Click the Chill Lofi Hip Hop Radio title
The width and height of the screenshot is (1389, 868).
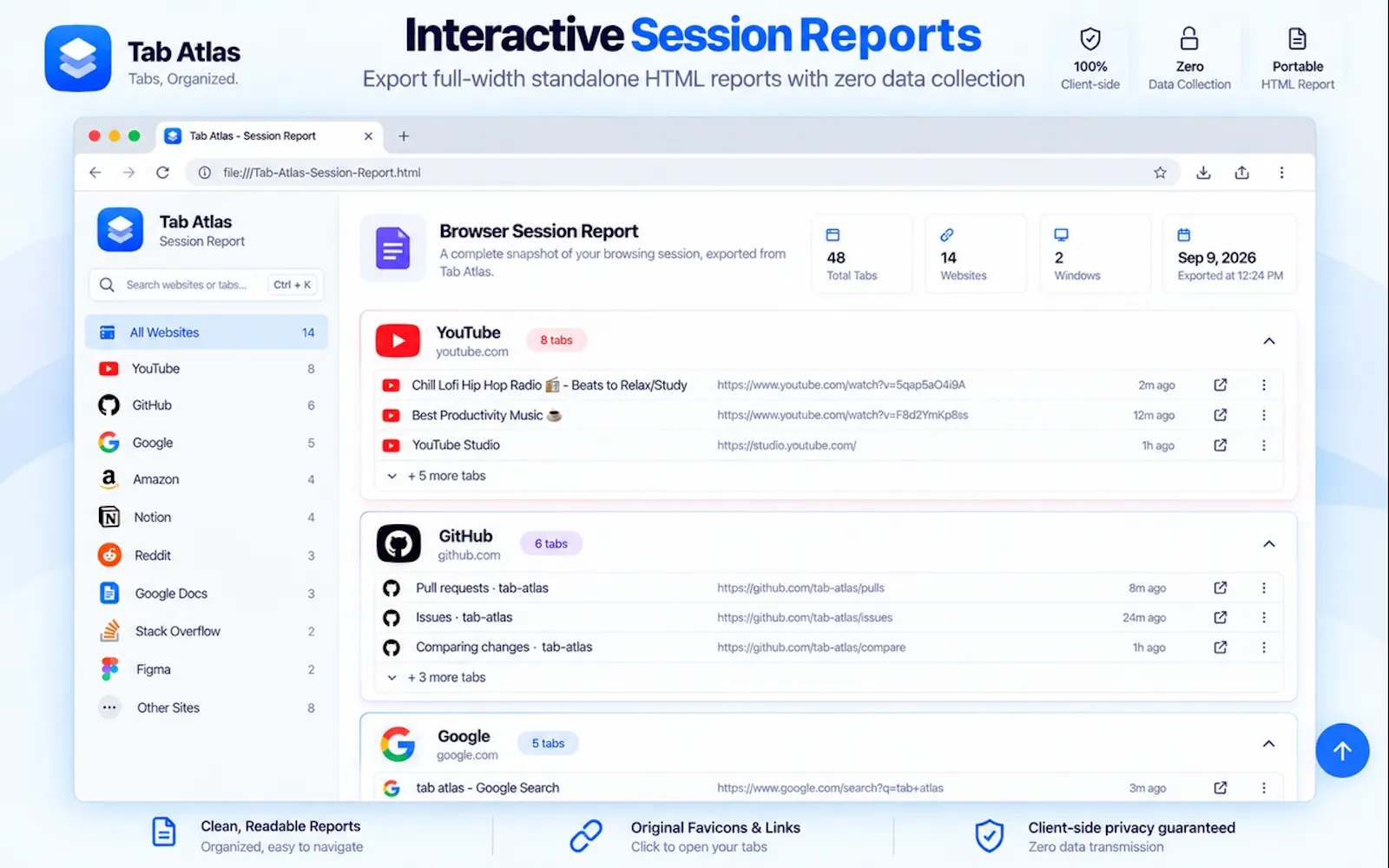[x=550, y=385]
